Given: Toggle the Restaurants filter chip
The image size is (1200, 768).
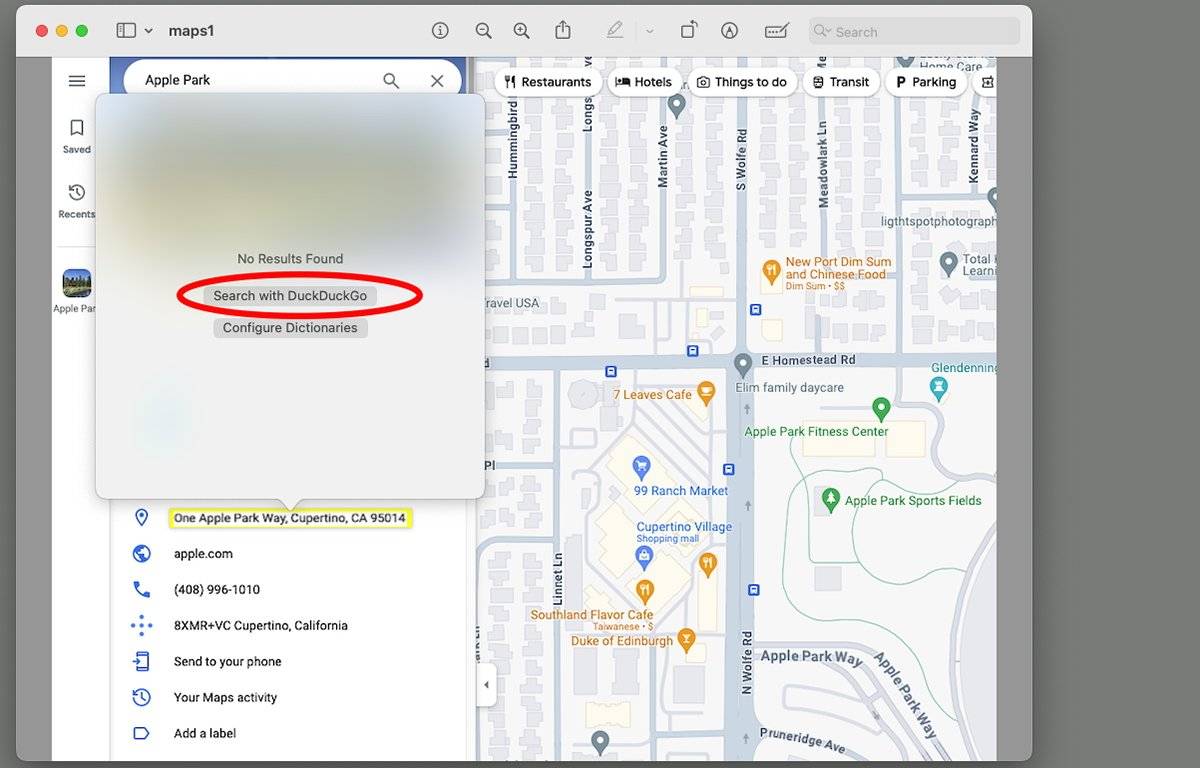Looking at the screenshot, I should (548, 82).
